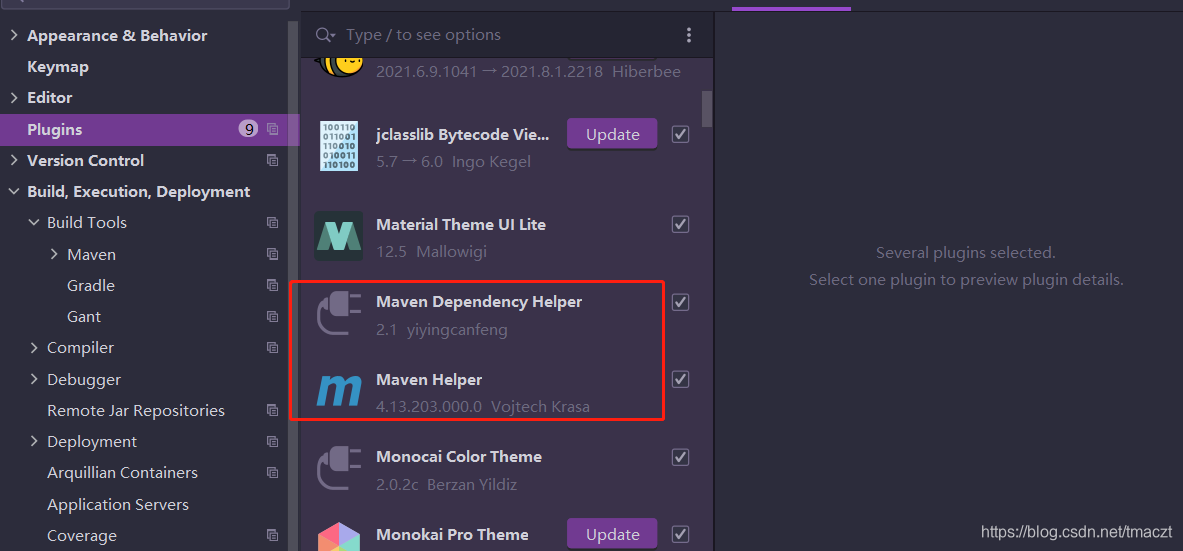Collapse the Build Tools node
This screenshot has height=551, width=1183.
click(34, 223)
